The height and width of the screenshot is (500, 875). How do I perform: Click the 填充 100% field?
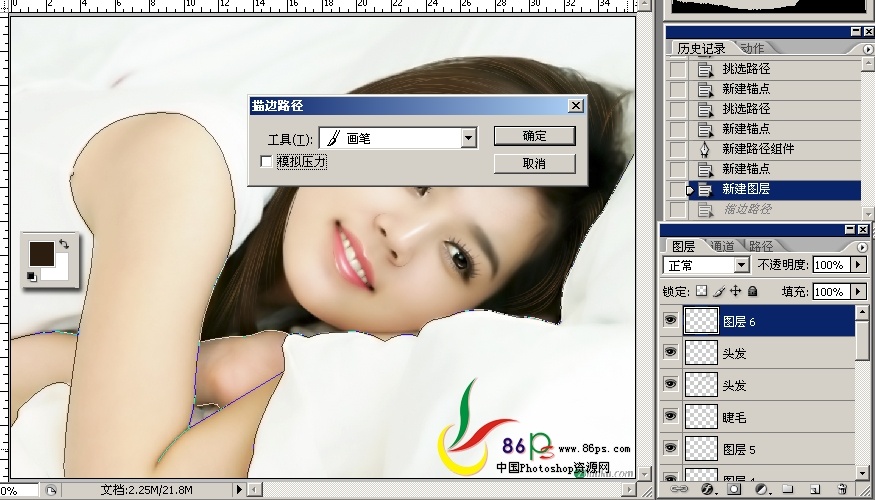832,291
